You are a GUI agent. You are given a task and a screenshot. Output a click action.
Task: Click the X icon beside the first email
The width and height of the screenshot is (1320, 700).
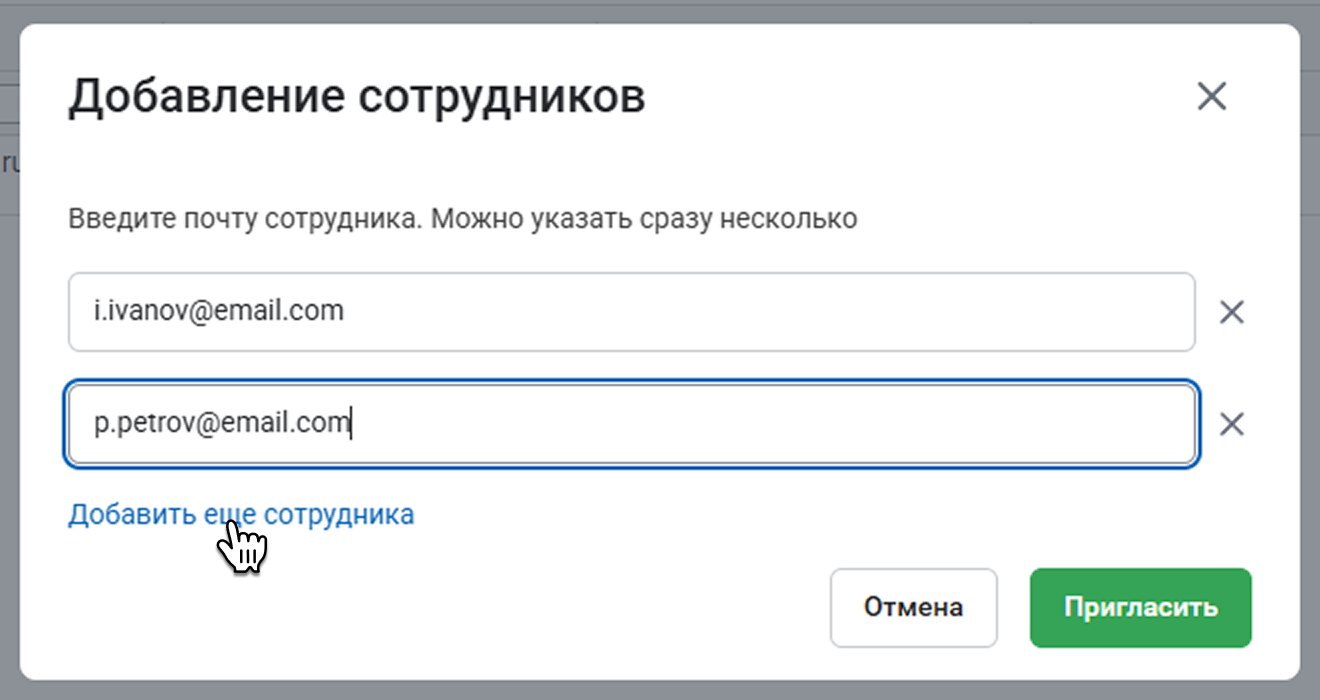[x=1232, y=312]
